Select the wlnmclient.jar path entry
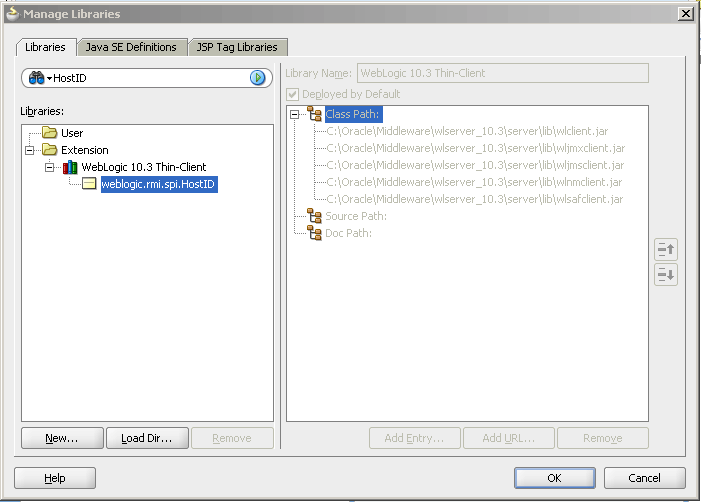Screen dimensions: 701x502 (474, 182)
